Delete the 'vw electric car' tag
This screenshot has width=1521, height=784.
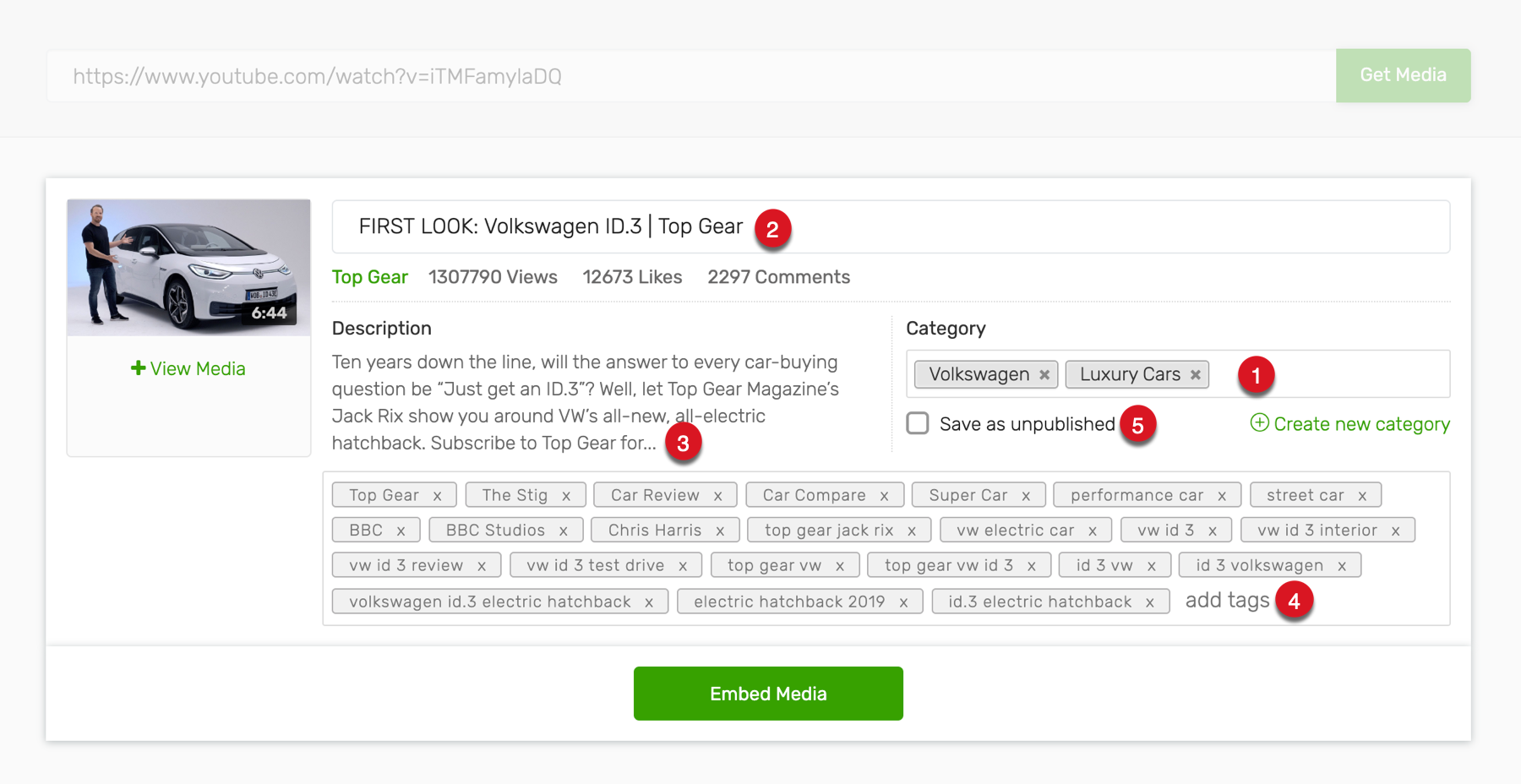(1093, 531)
